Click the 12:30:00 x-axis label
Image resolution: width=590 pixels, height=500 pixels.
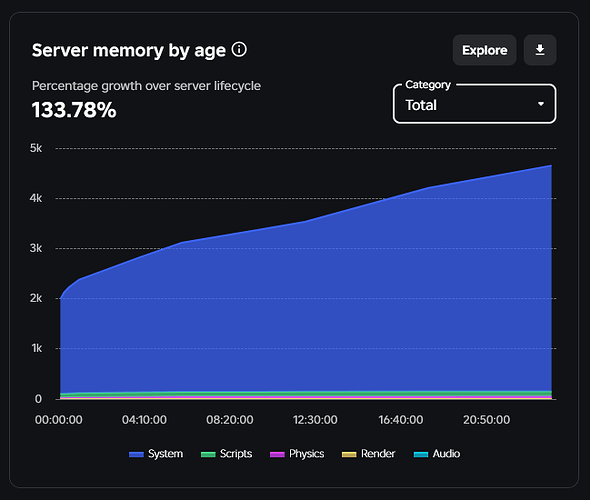pyautogui.click(x=315, y=420)
